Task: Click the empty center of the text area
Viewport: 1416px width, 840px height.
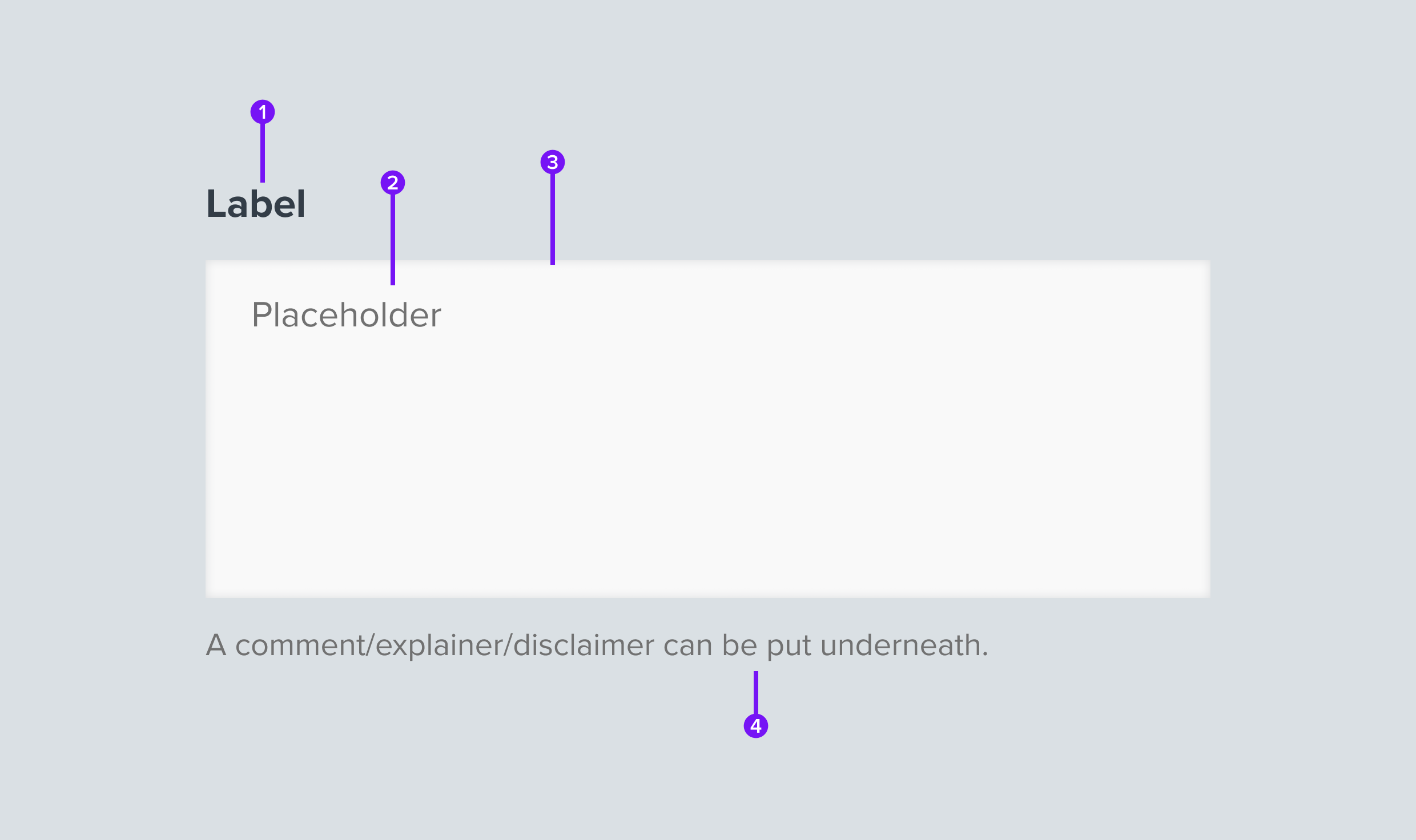Action: pyautogui.click(x=708, y=445)
